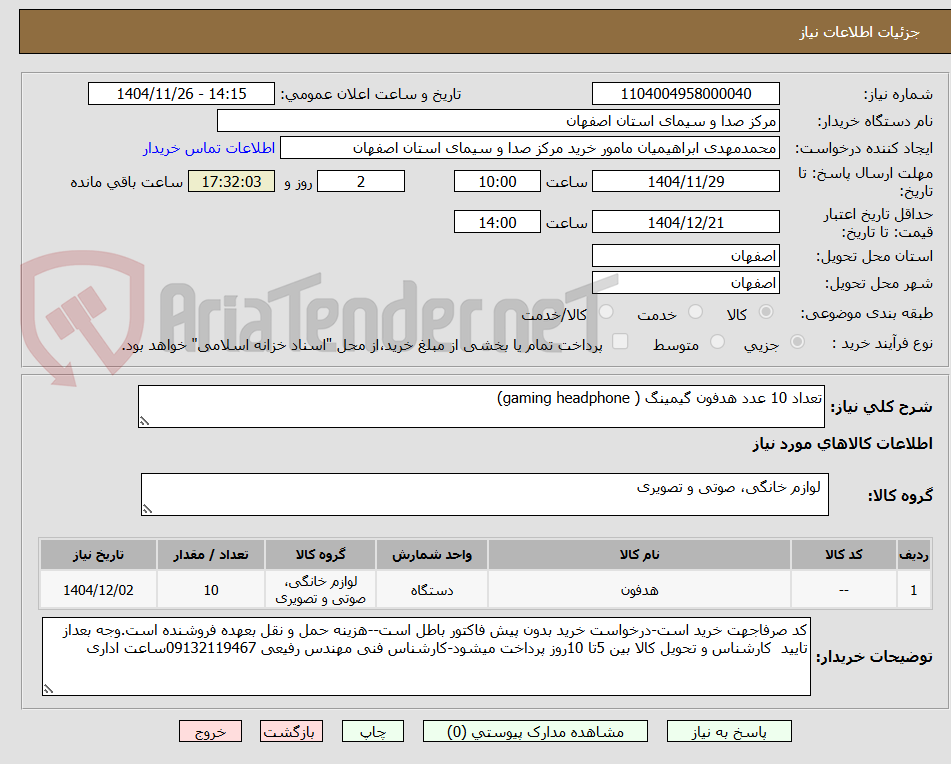The height and width of the screenshot is (764, 951).
Task: Select the کالا radio button
Action: 766,312
